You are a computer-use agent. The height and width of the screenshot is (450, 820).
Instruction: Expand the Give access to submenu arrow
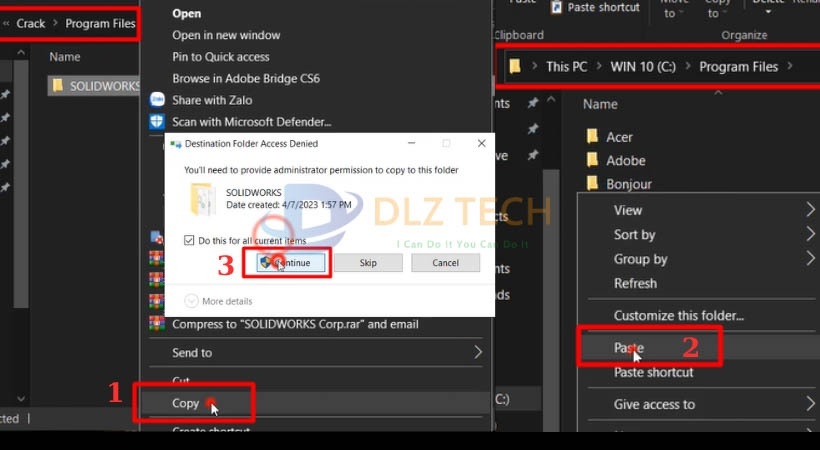(x=810, y=403)
